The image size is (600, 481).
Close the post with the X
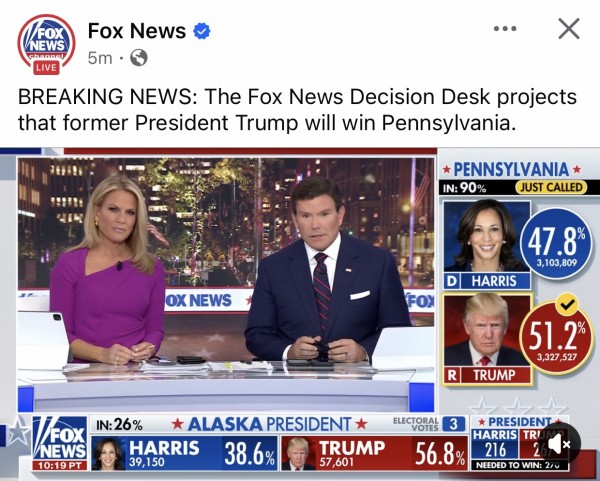point(569,28)
